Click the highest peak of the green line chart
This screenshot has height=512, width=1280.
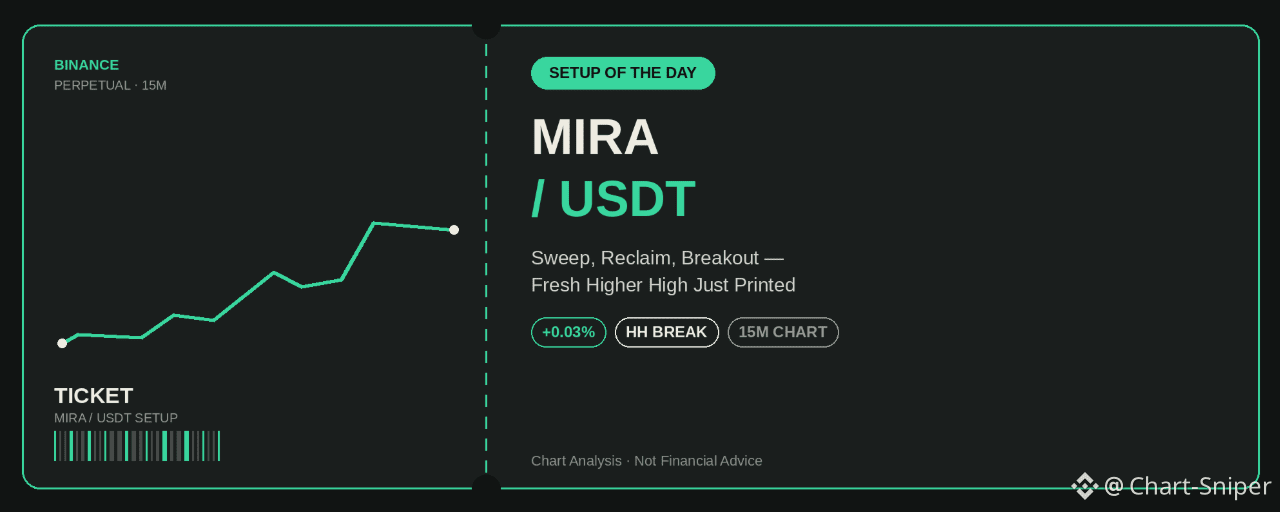point(374,223)
